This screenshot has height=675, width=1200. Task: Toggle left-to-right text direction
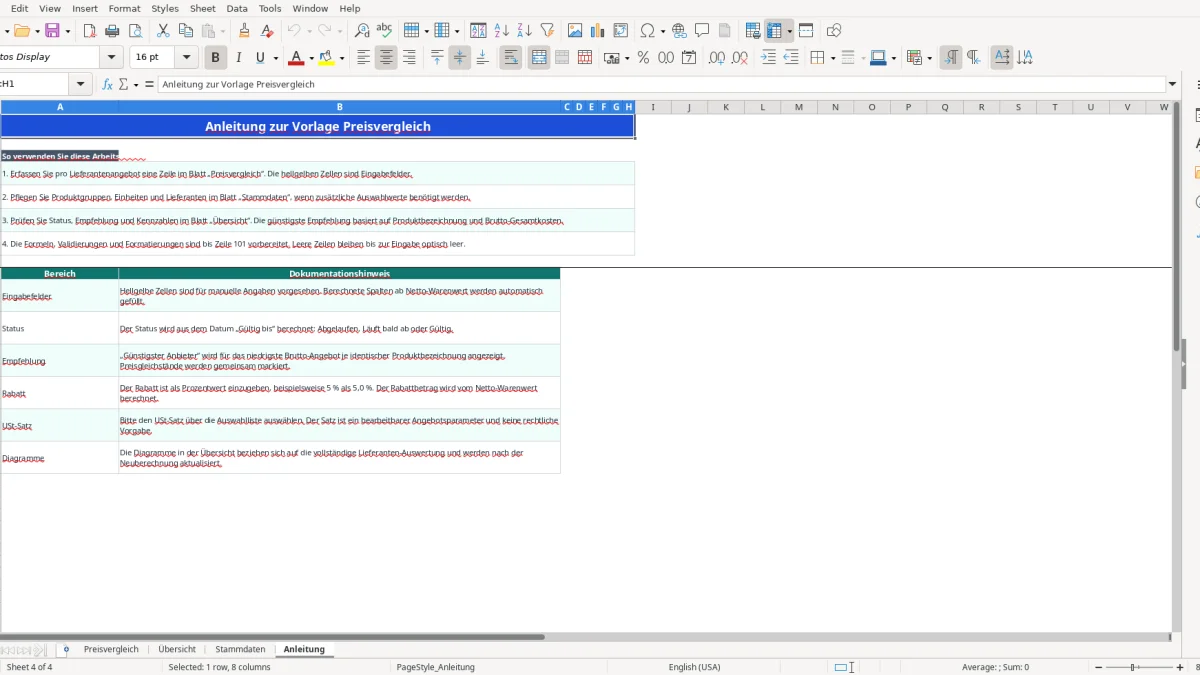951,58
